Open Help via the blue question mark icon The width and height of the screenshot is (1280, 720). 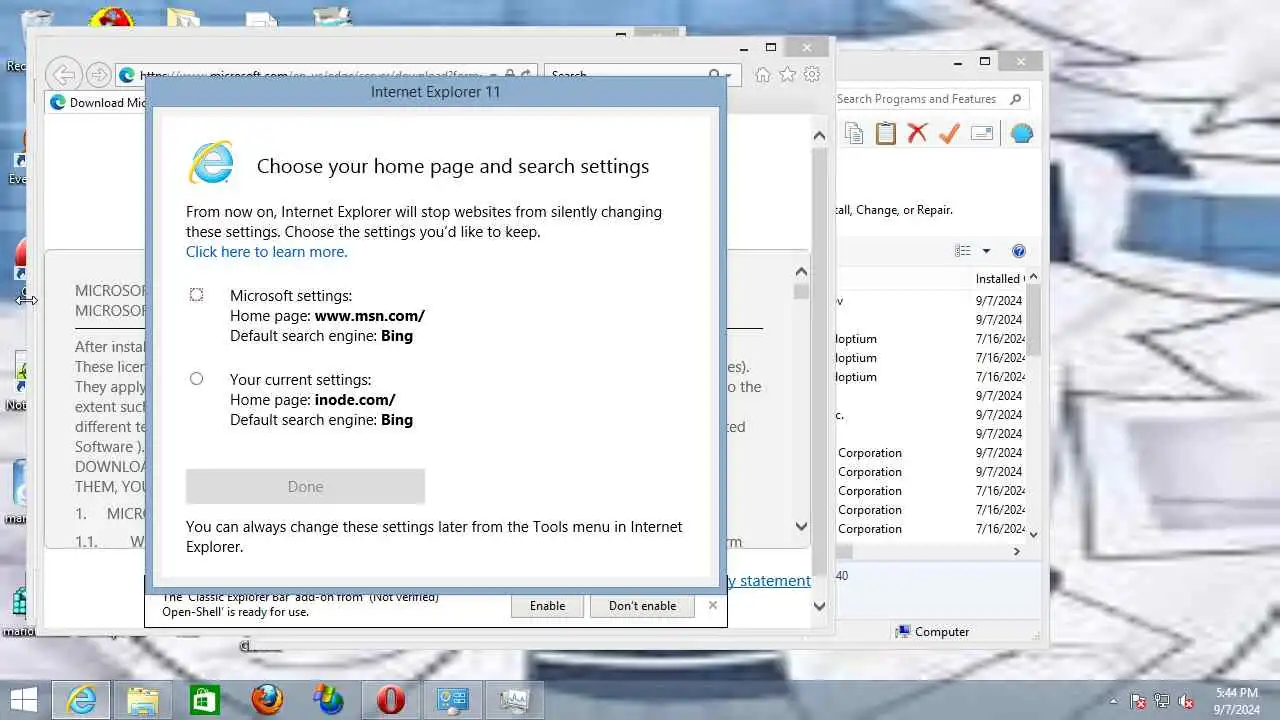1019,251
